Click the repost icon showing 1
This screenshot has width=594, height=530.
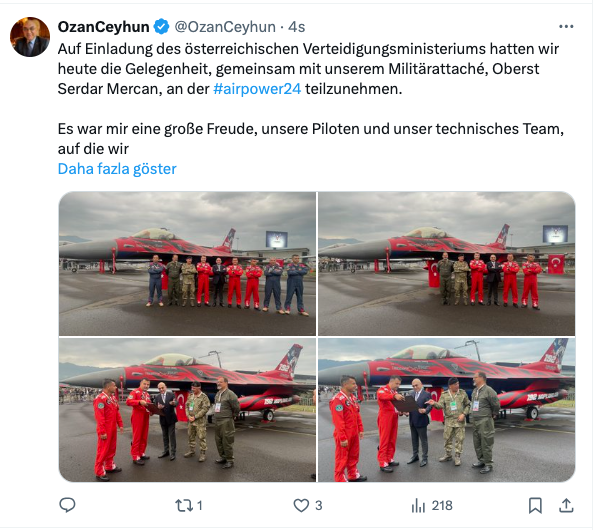click(x=184, y=505)
